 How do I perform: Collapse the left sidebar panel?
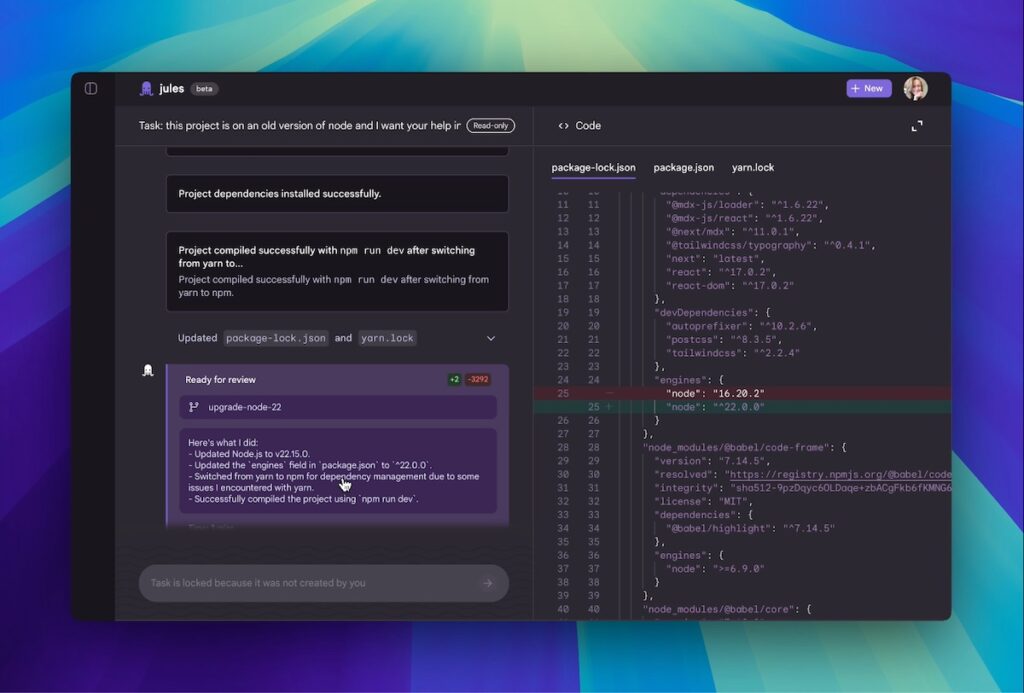(x=90, y=88)
